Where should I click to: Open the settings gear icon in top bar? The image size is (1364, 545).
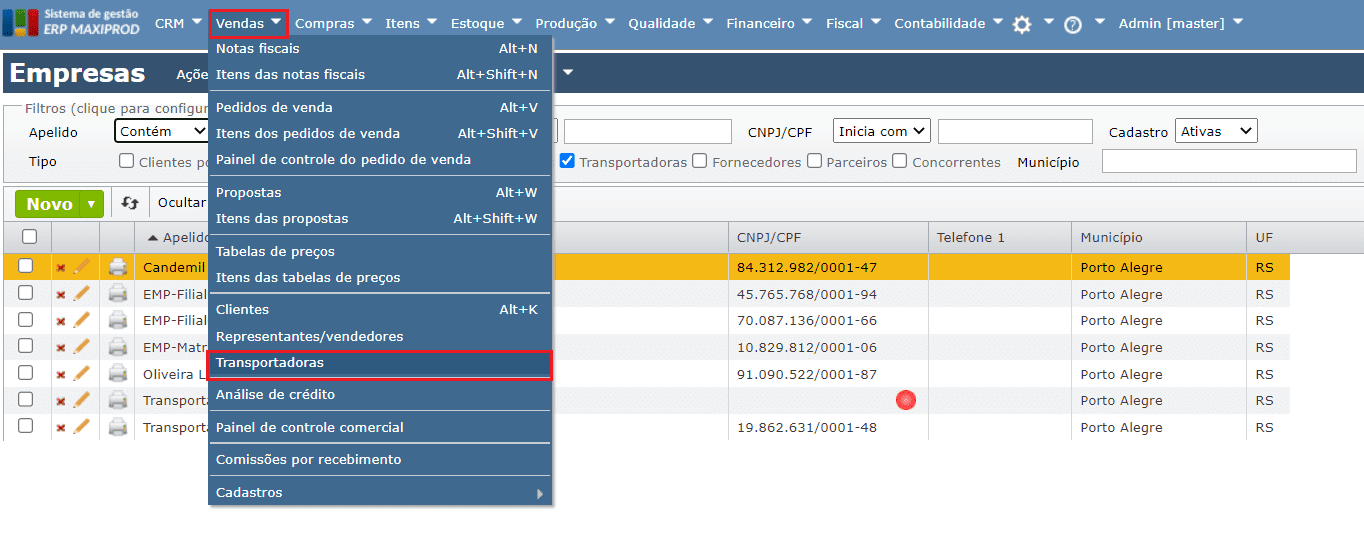pyautogui.click(x=1022, y=25)
